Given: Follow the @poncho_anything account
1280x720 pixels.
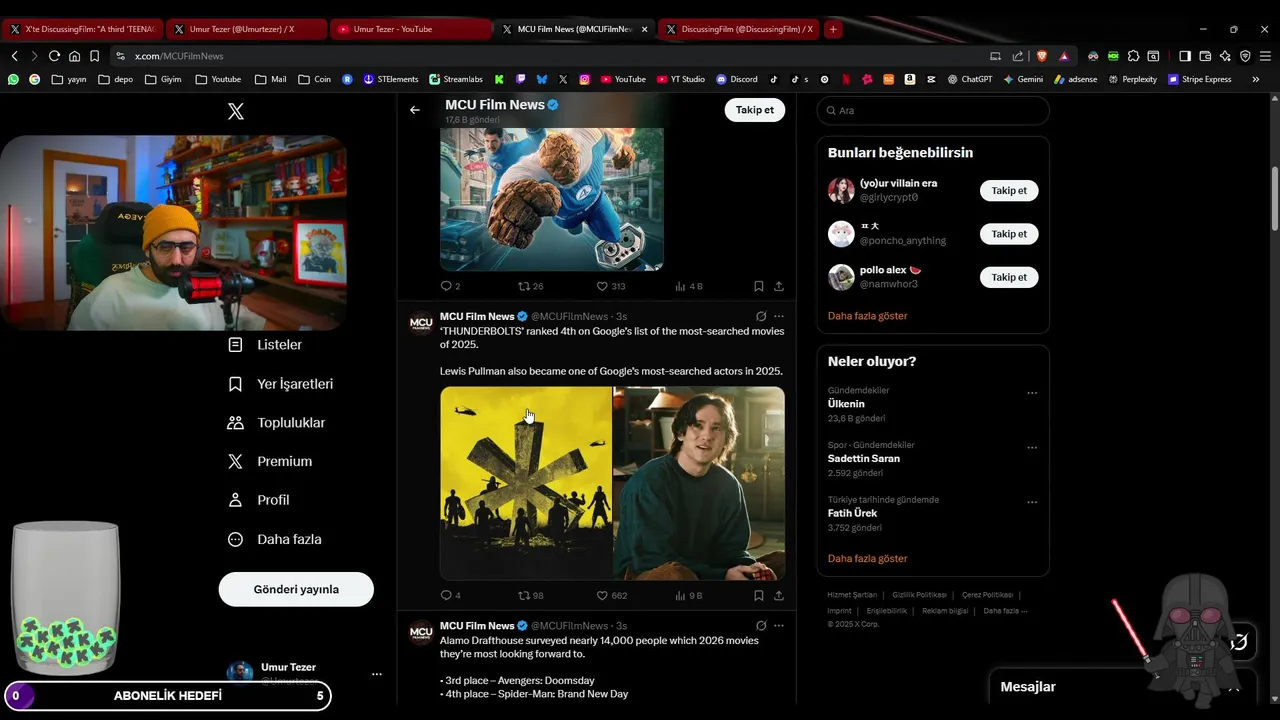Looking at the screenshot, I should (1009, 234).
